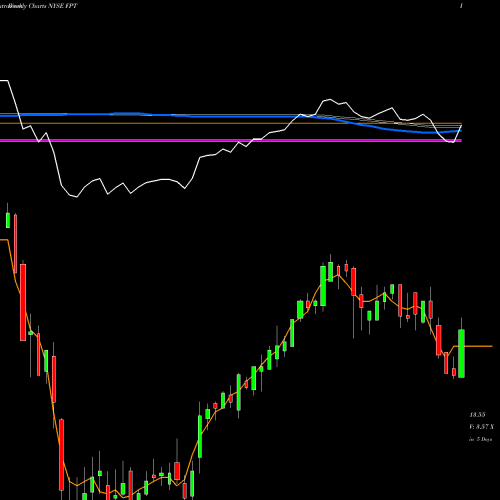Click the 'in 5 Days' label
This screenshot has width=500, height=500.
point(480,439)
